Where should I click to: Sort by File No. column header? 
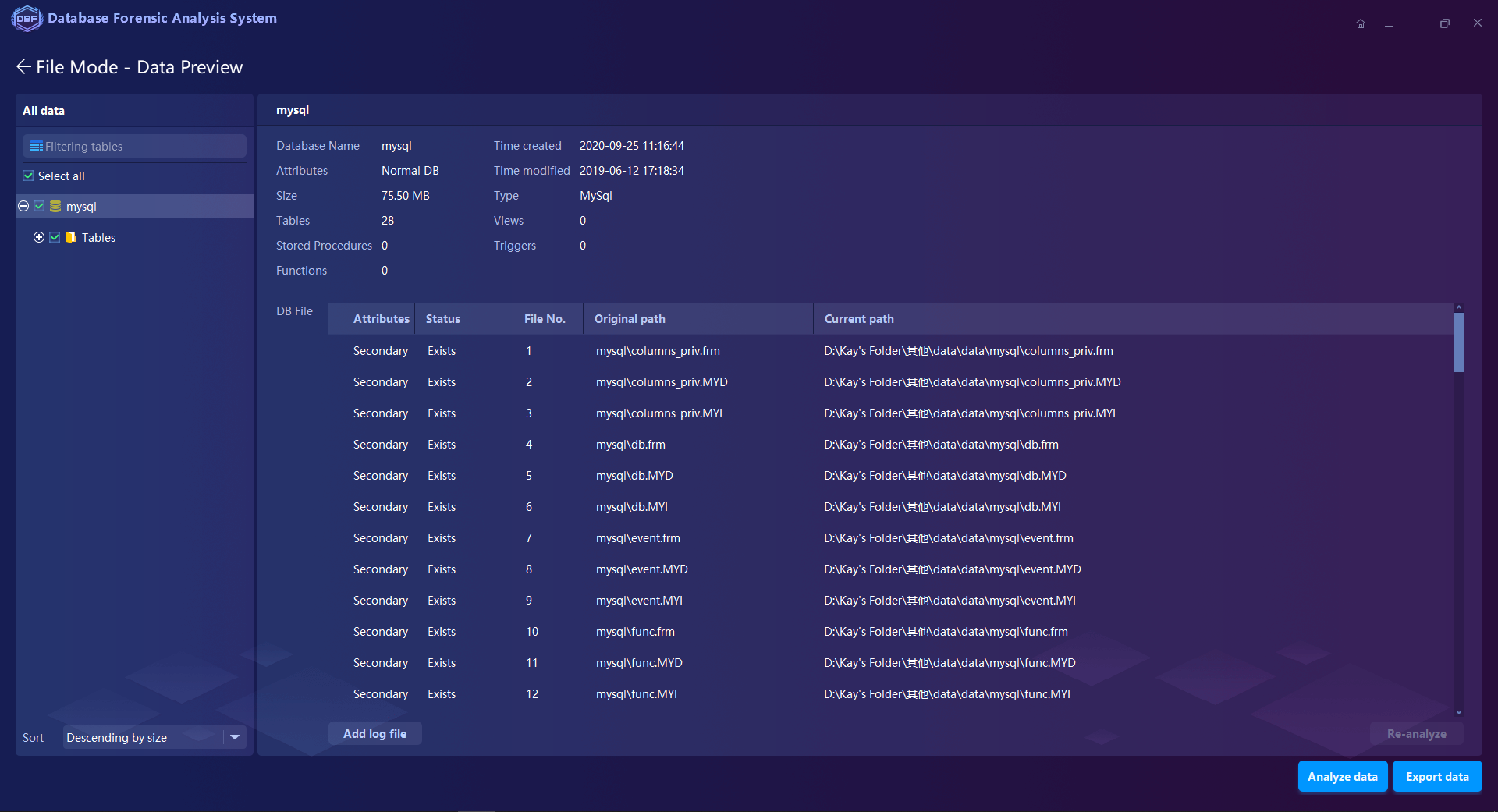(x=545, y=319)
